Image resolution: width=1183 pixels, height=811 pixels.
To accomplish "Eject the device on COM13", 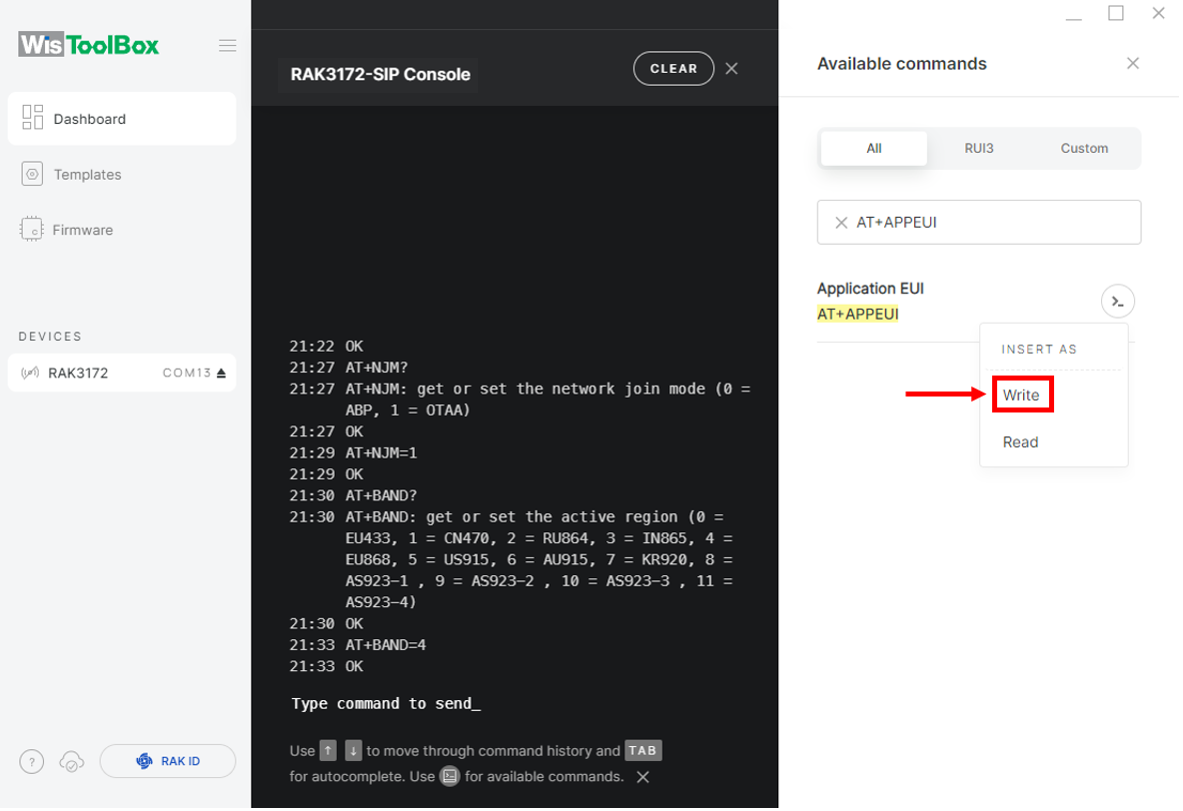I will pyautogui.click(x=221, y=373).
